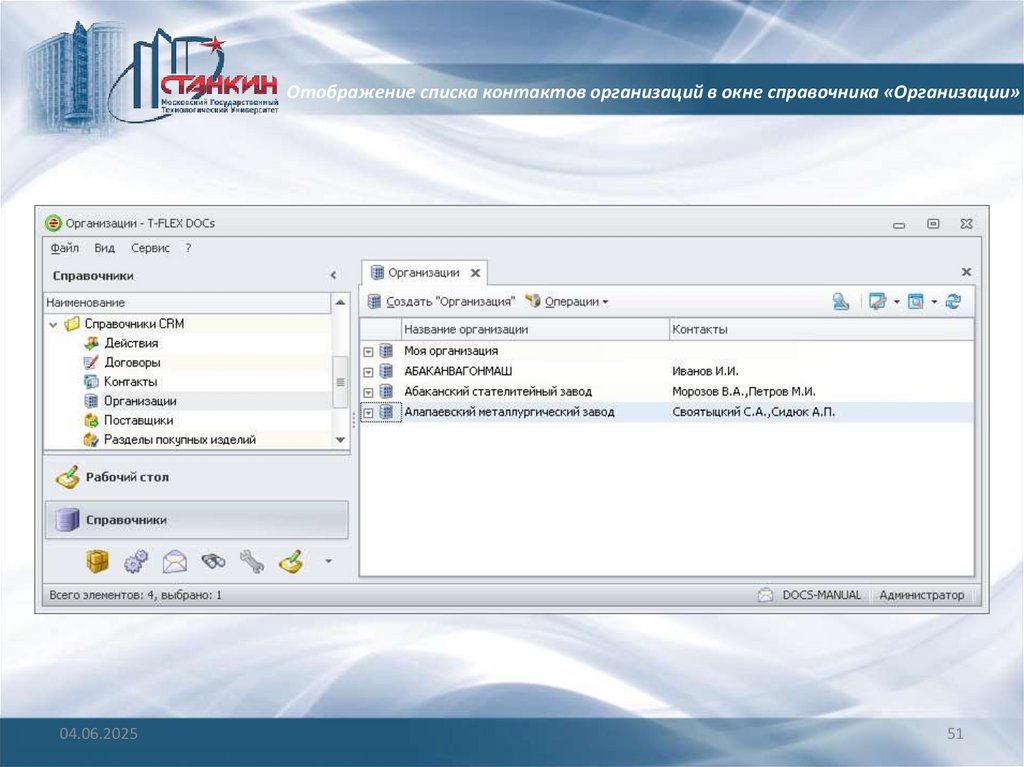Open the Сервис menu

(150, 248)
